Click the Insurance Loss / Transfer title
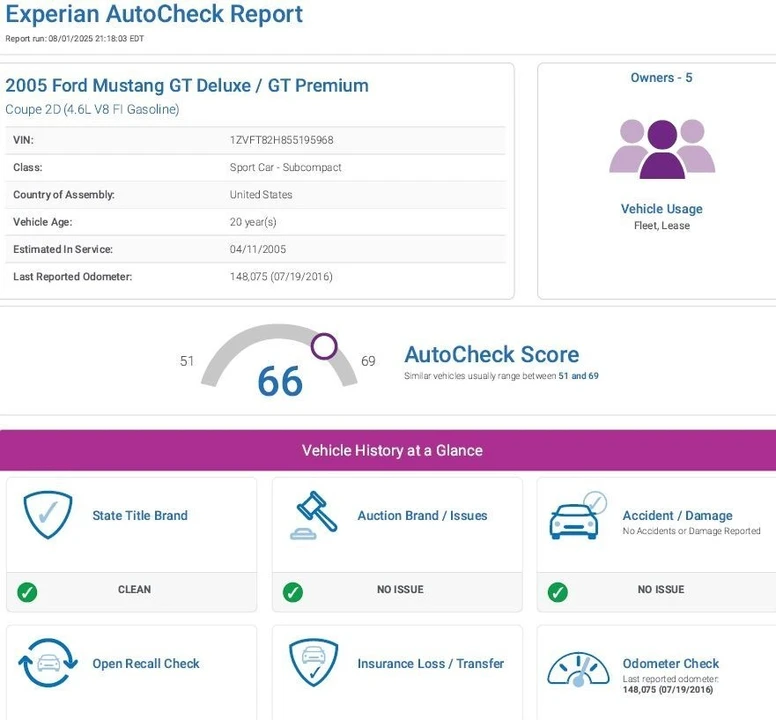Viewport: 776px width, 720px height. 431,663
